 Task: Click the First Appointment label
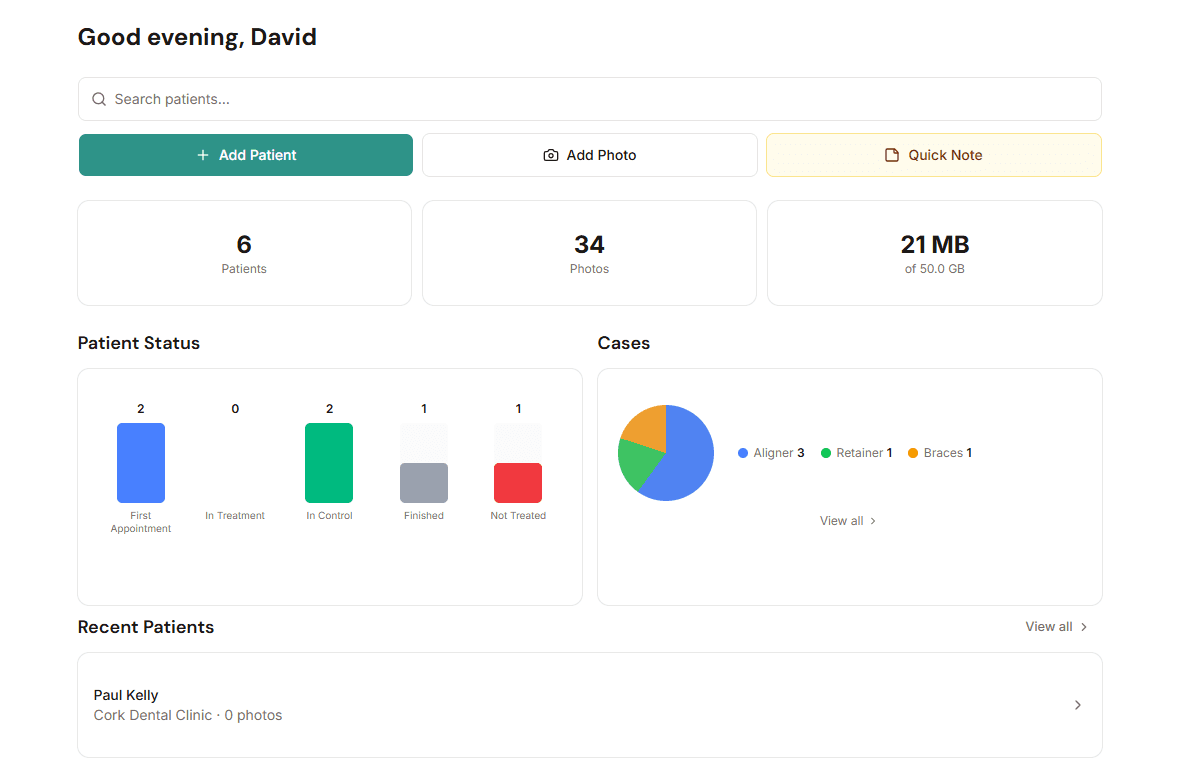pyautogui.click(x=141, y=522)
